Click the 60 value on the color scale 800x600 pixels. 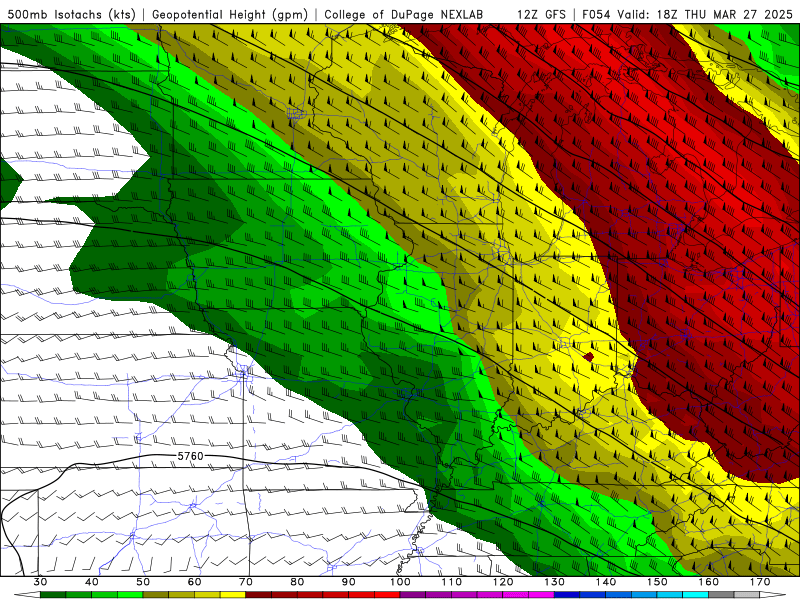(x=194, y=582)
